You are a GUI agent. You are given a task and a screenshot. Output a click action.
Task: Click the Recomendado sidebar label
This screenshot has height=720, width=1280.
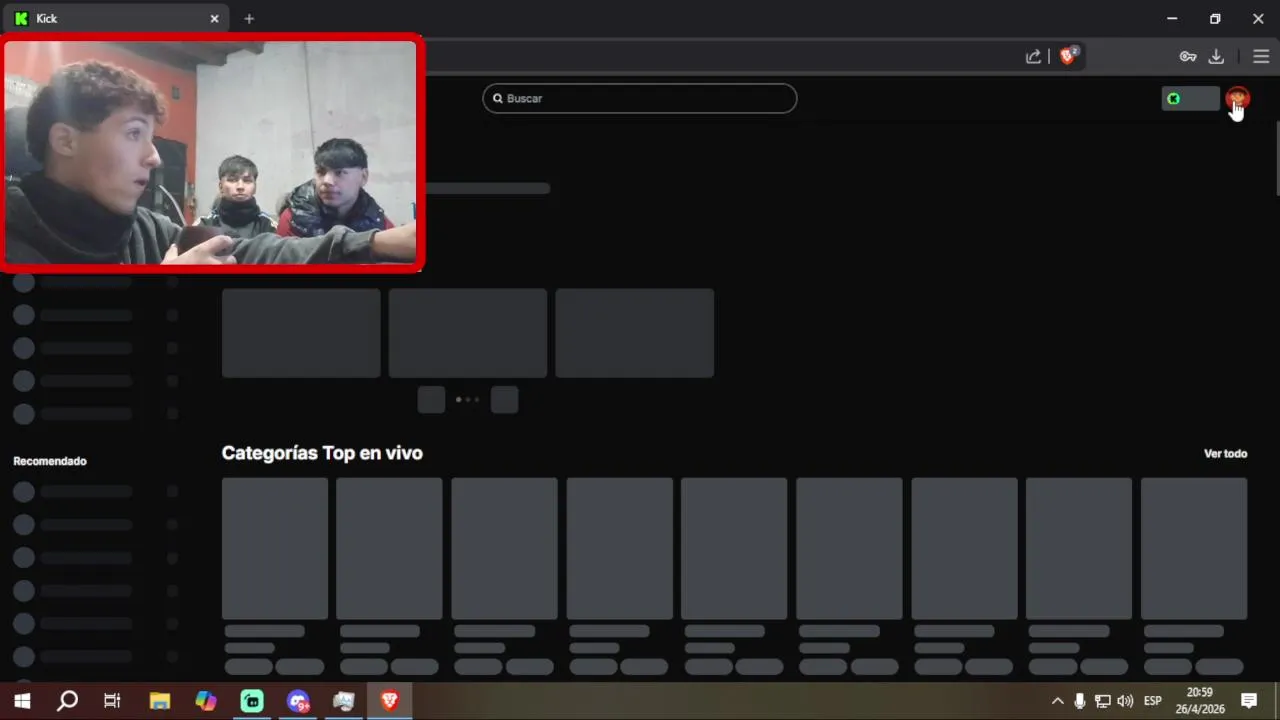coord(50,461)
